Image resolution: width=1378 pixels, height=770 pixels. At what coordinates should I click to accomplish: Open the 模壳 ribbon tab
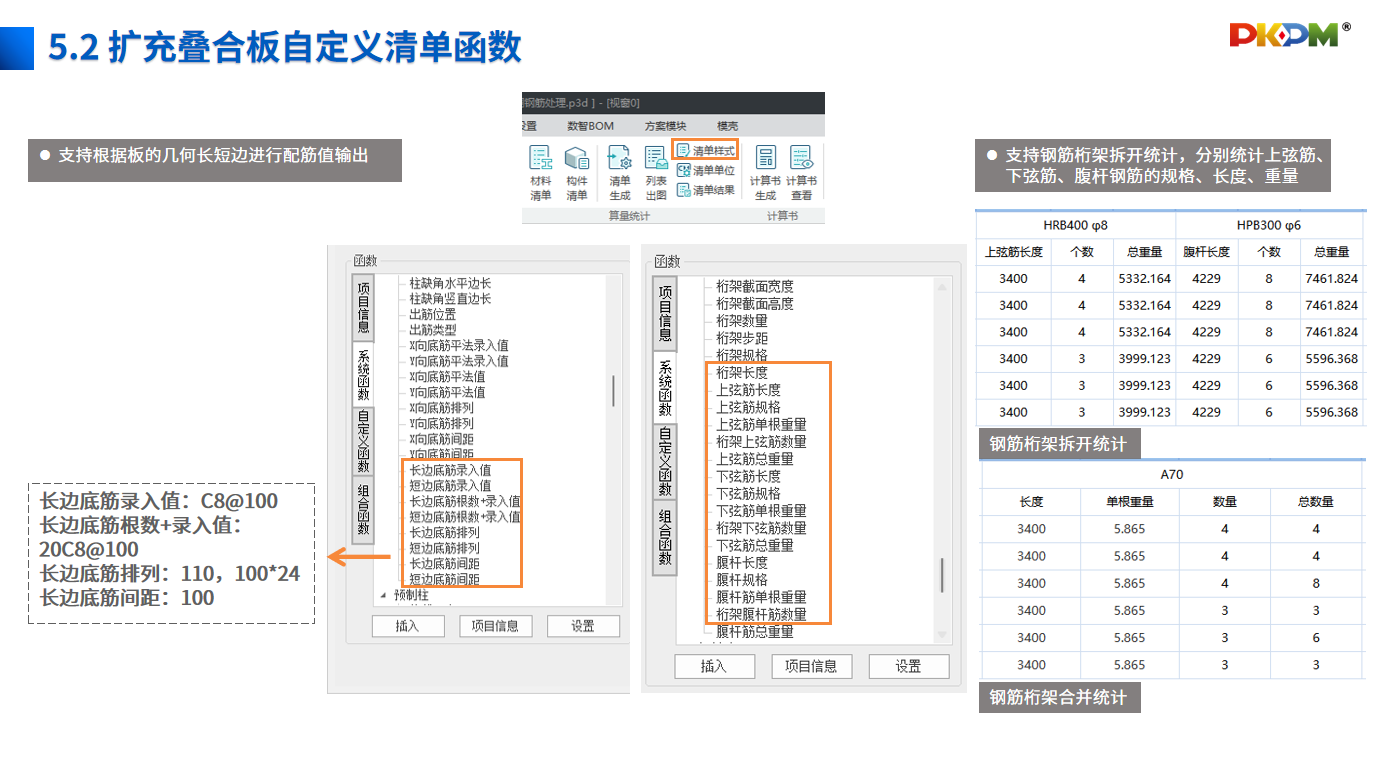pyautogui.click(x=728, y=126)
